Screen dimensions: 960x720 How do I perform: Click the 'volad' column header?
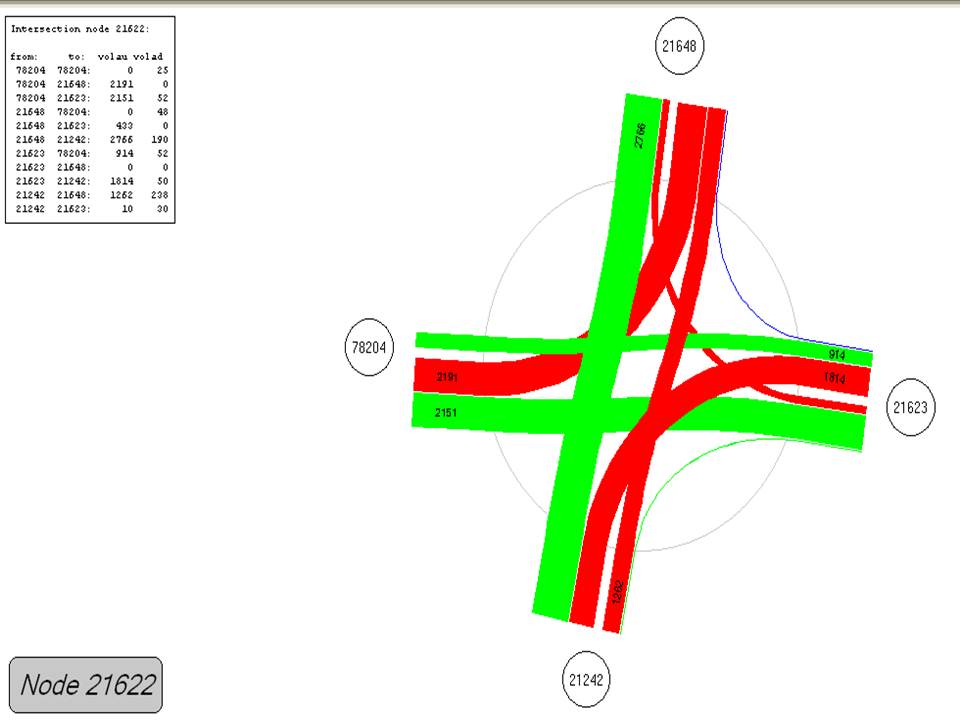pos(148,57)
